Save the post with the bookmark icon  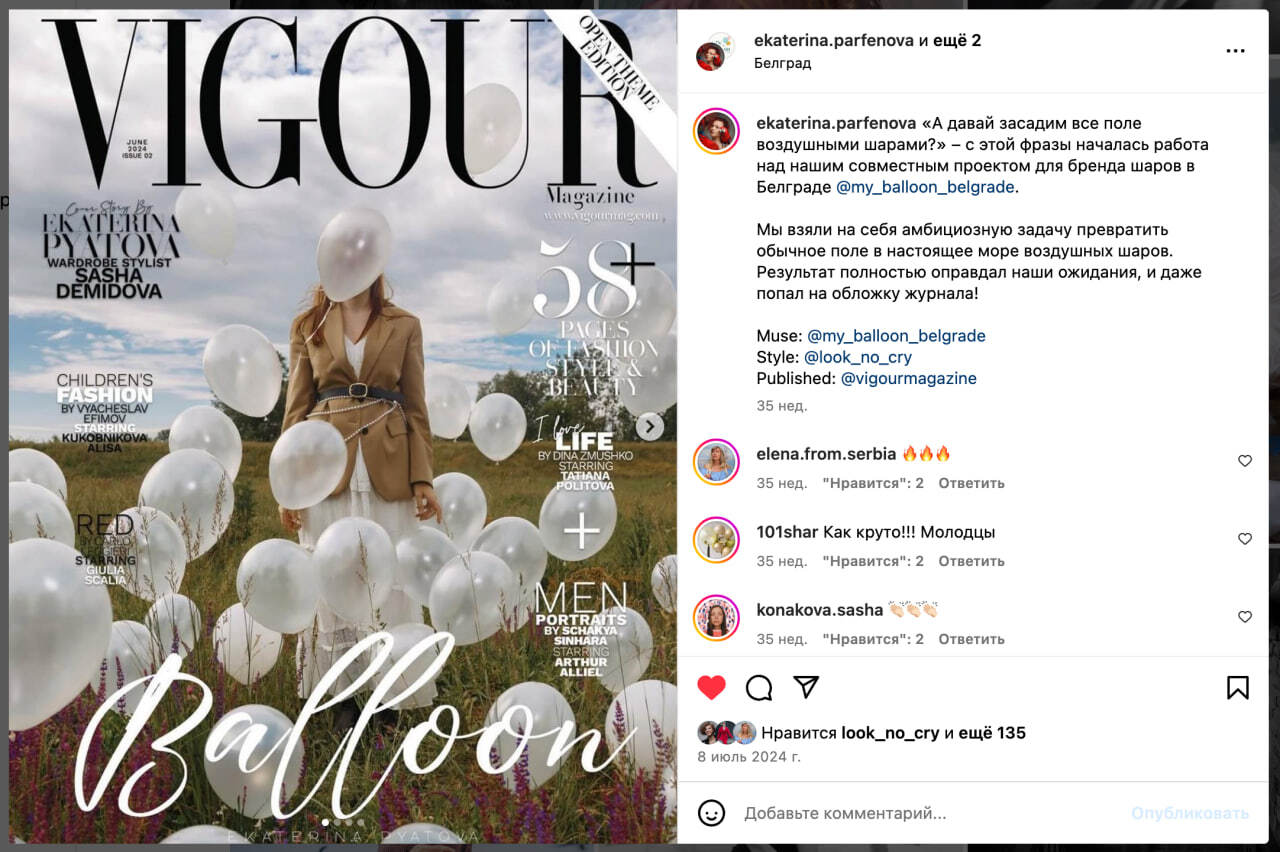click(1237, 687)
